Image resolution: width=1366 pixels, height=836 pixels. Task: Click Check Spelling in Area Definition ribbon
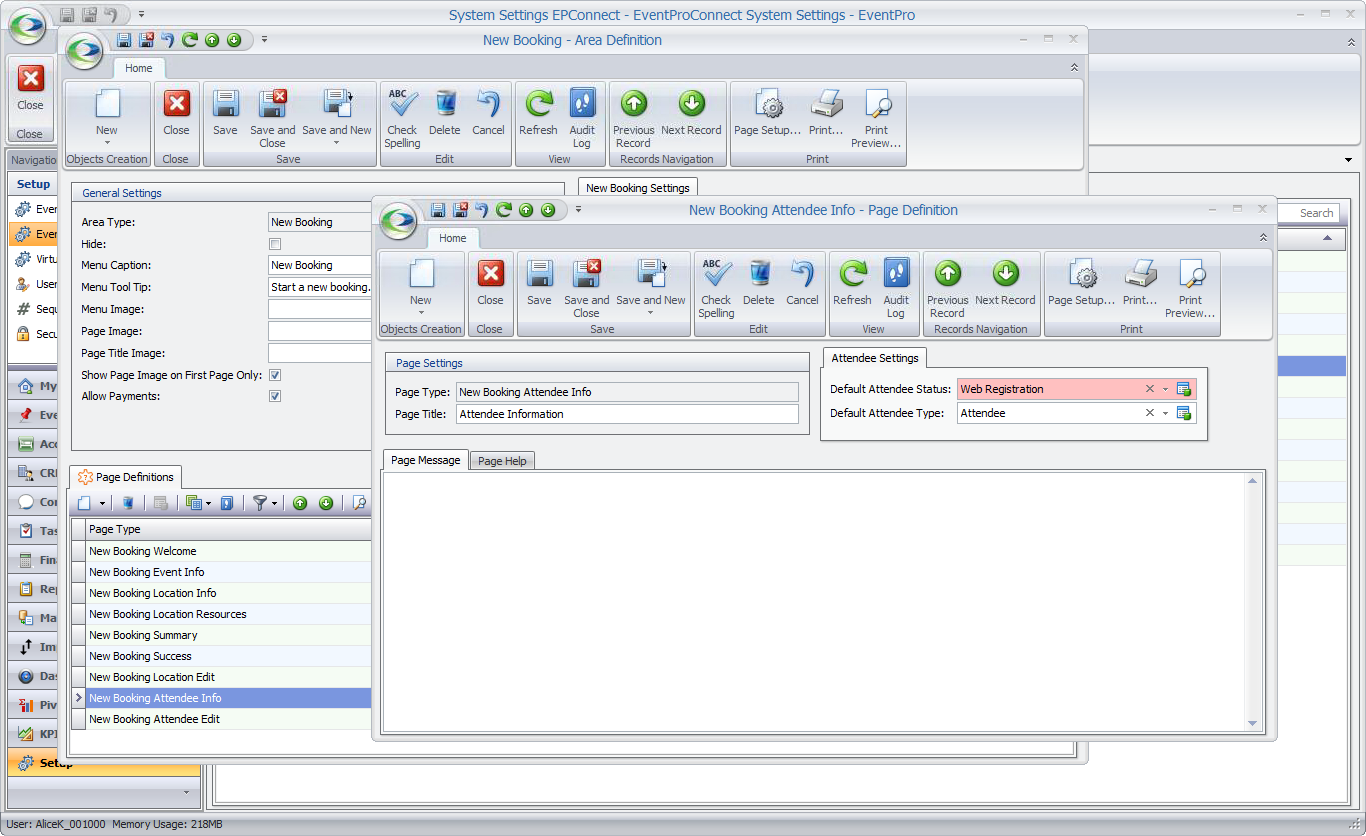(402, 118)
